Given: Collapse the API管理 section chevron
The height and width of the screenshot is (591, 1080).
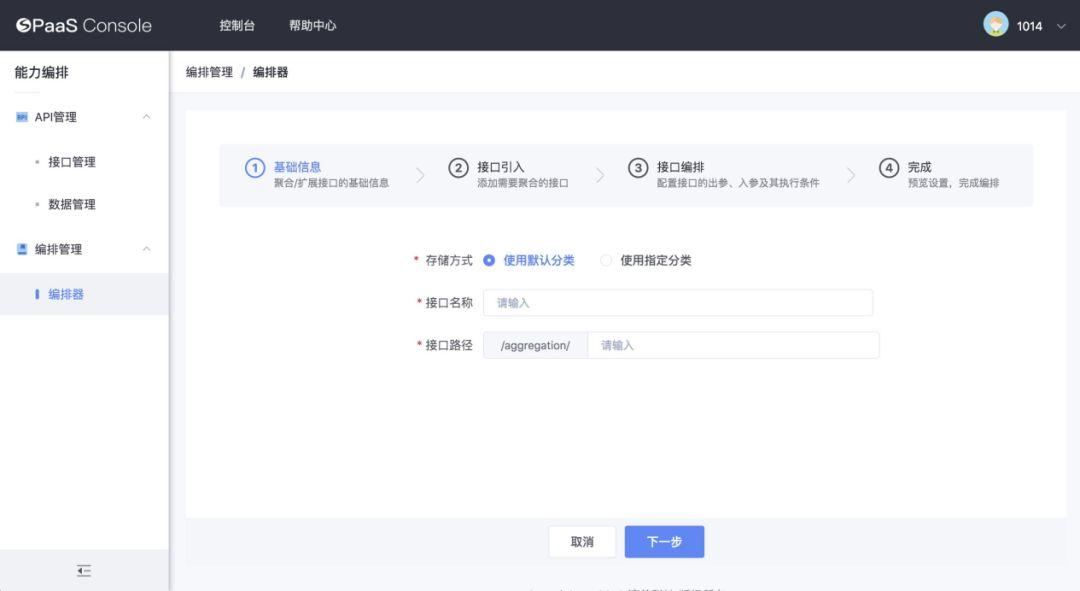Looking at the screenshot, I should (x=146, y=117).
